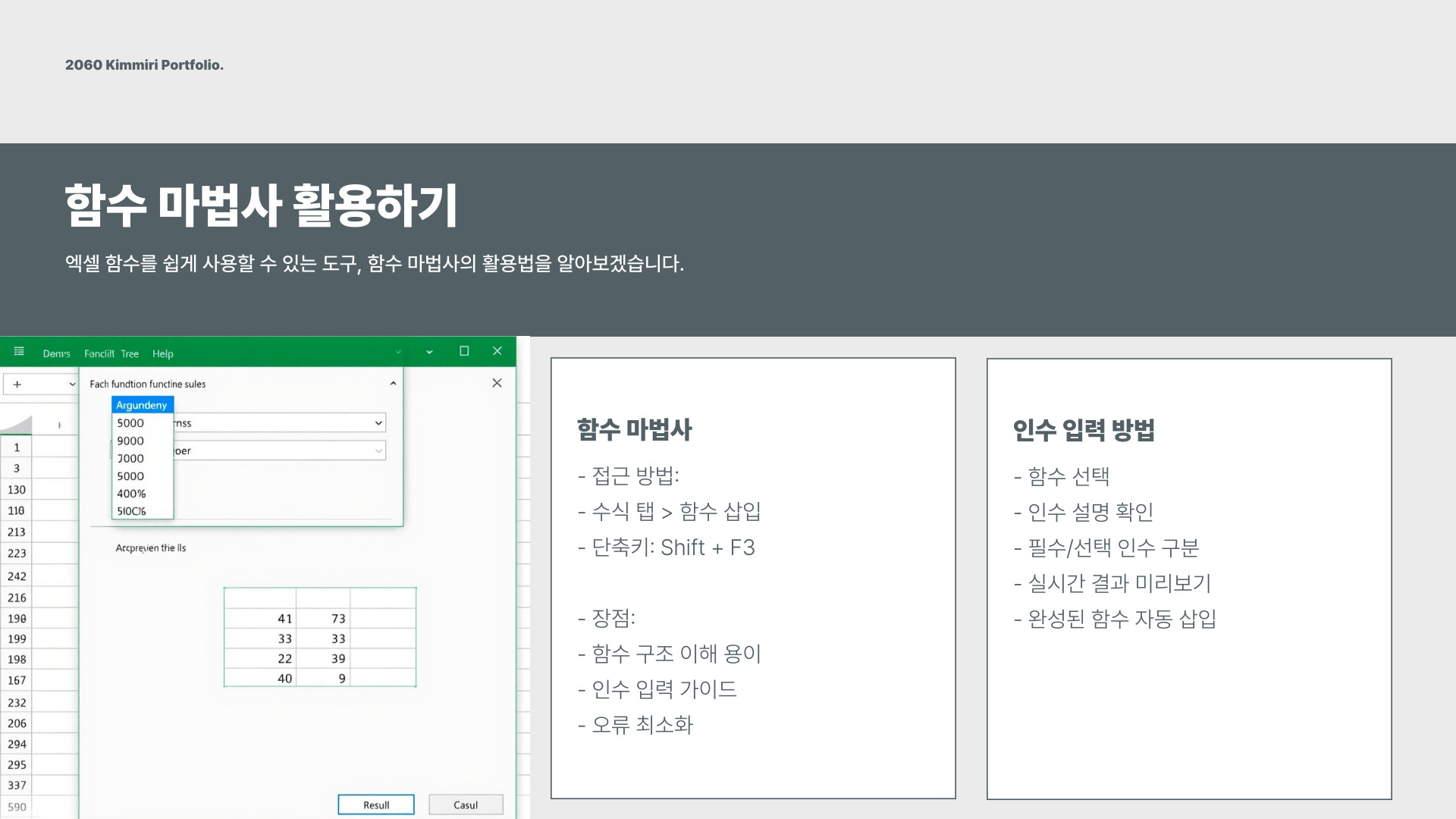Screen dimensions: 1456x819
Task: Expand the name box dropdown arrow
Action: coord(72,384)
